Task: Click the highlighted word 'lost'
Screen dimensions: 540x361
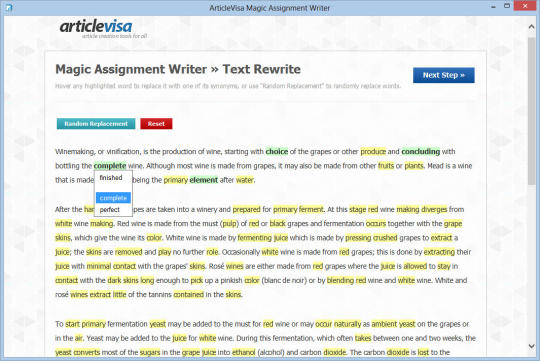Action: [x=423, y=352]
